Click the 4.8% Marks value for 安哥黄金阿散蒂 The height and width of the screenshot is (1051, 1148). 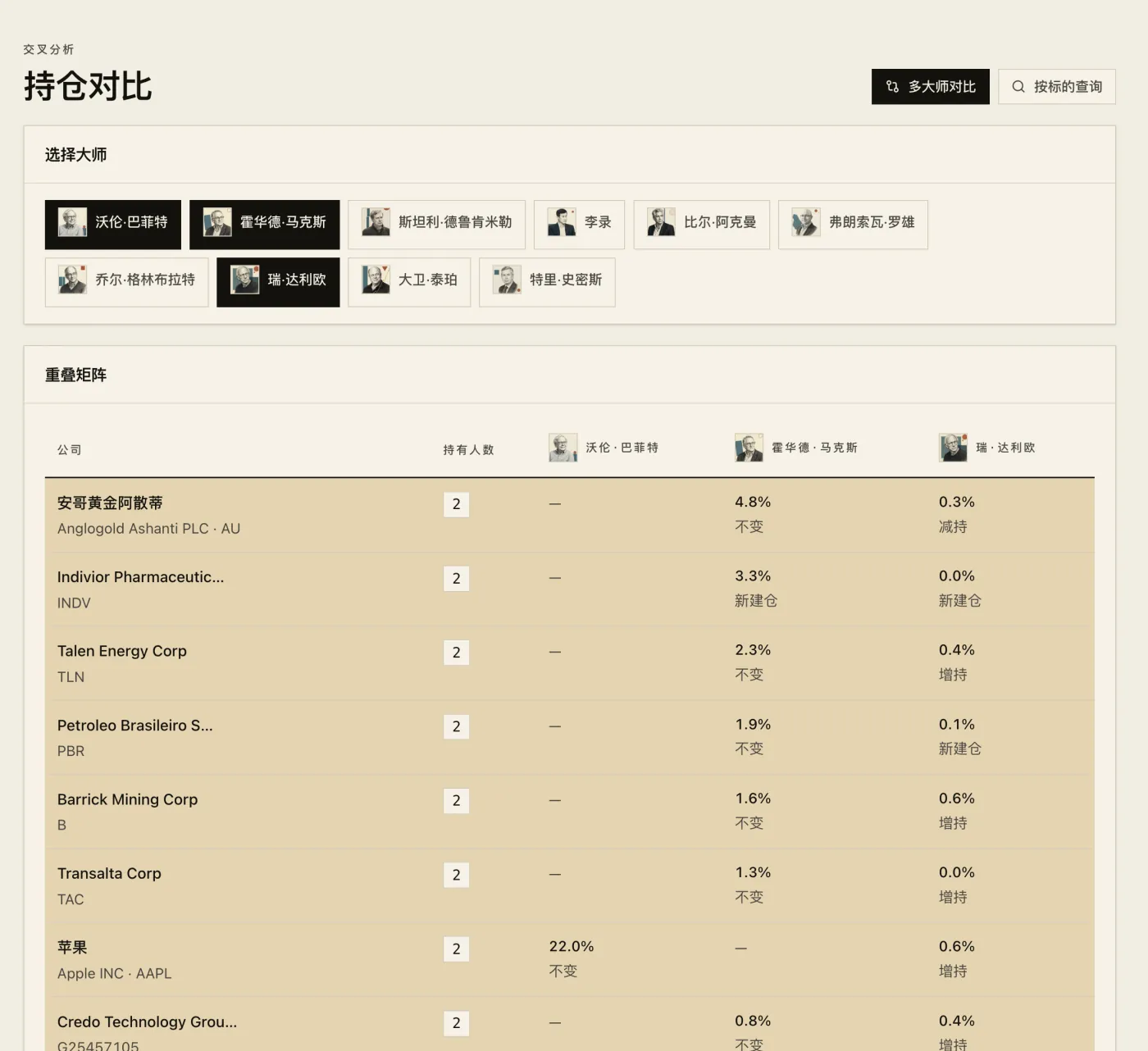(753, 502)
